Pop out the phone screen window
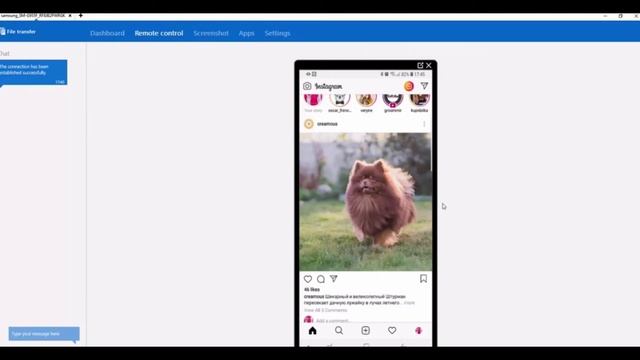The image size is (640, 360). (x=420, y=65)
